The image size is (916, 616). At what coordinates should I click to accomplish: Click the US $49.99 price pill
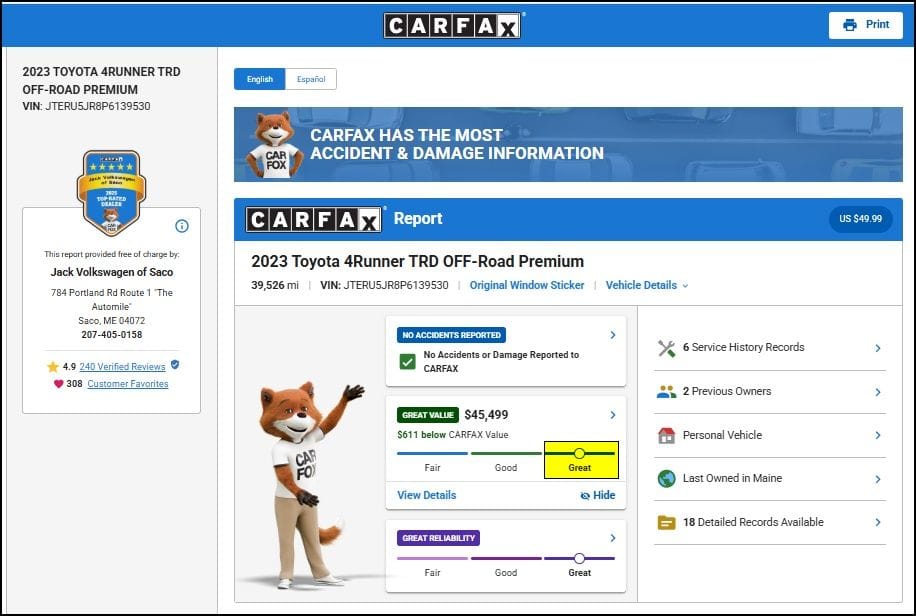click(860, 219)
